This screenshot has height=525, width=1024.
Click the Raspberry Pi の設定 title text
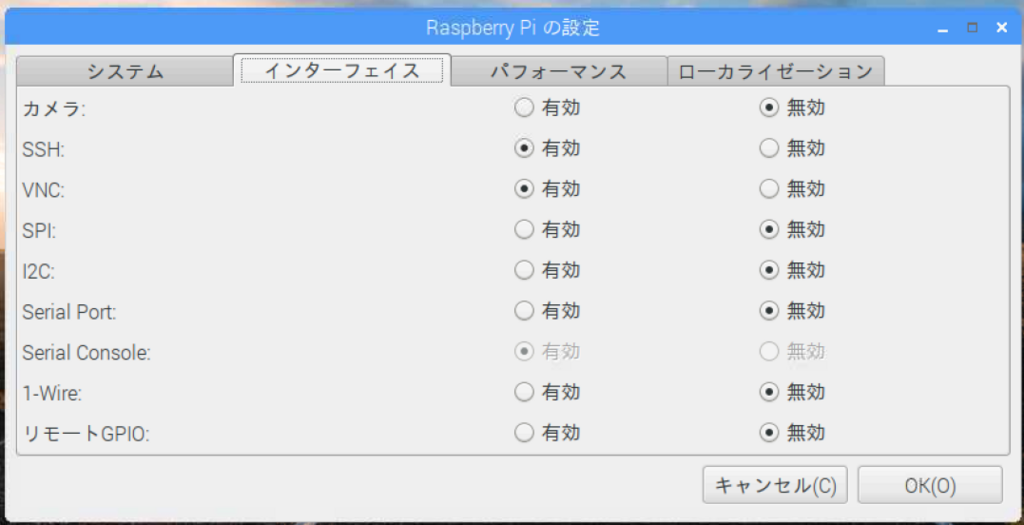(513, 28)
